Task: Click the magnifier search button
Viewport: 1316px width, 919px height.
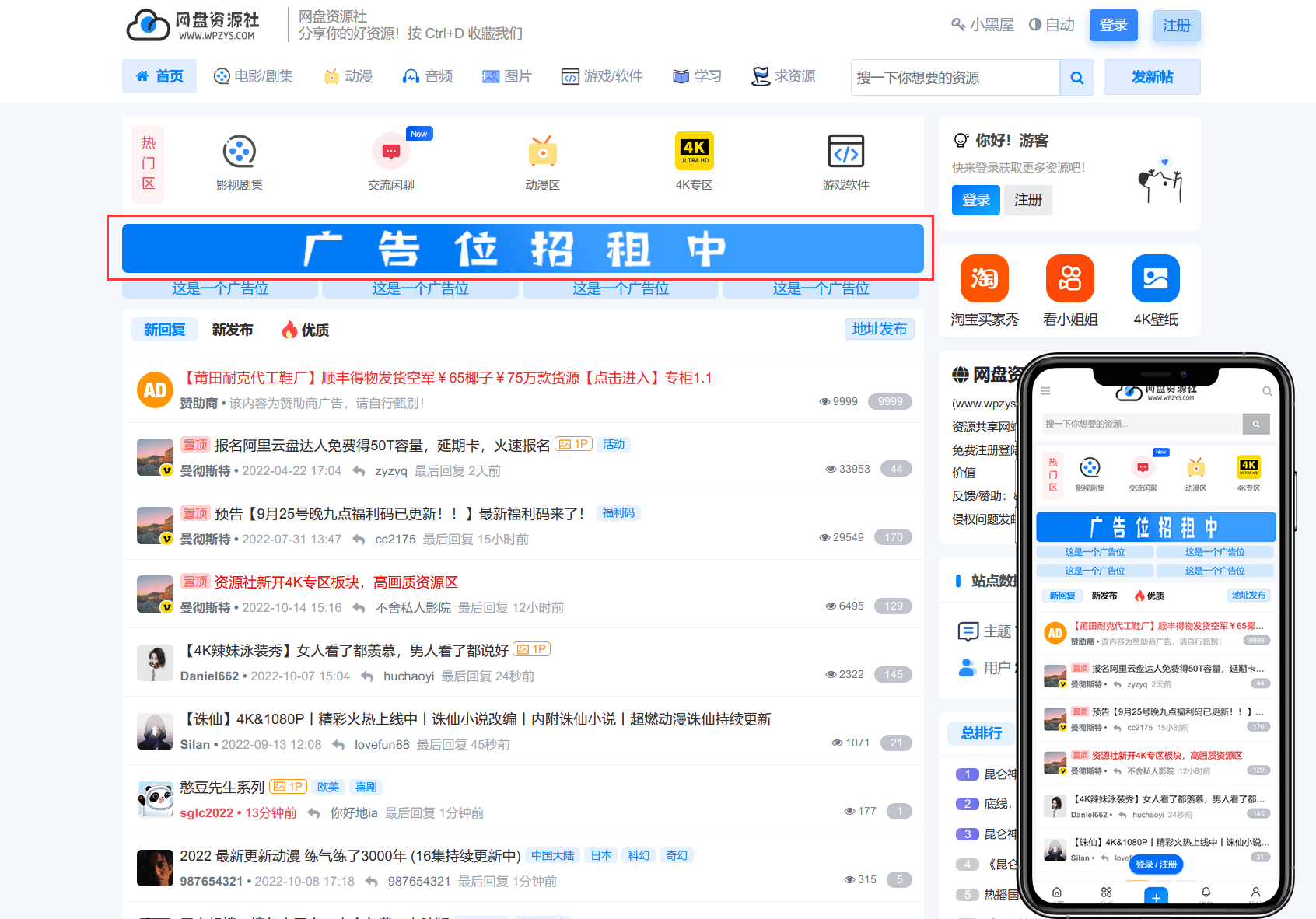Action: click(1076, 78)
